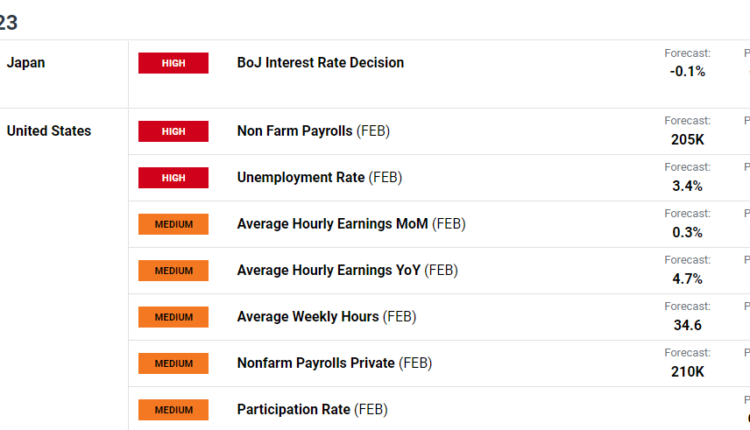Click the 34.6 forecast value

pyautogui.click(x=687, y=325)
